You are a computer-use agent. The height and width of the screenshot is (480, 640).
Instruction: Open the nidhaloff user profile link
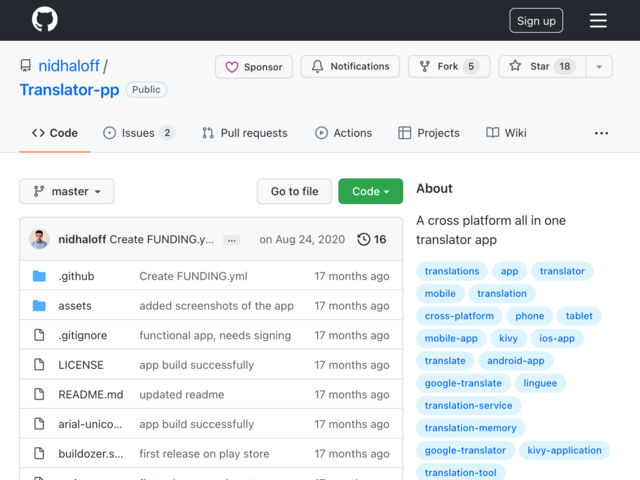69,66
